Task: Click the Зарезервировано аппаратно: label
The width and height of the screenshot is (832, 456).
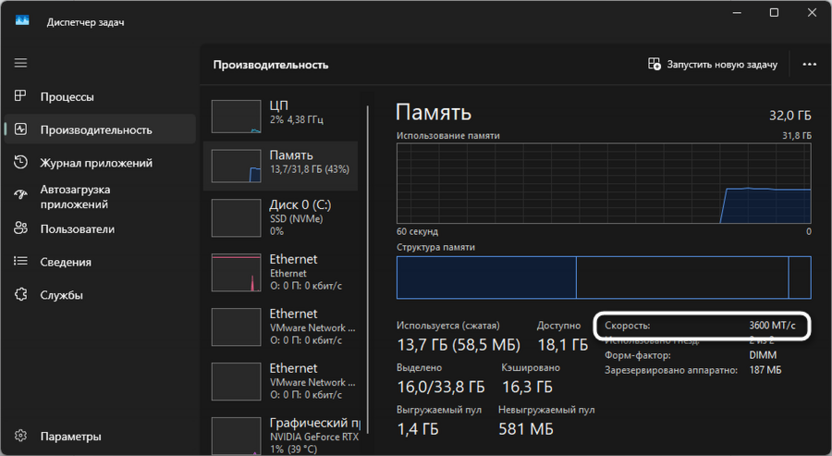Action: click(671, 370)
